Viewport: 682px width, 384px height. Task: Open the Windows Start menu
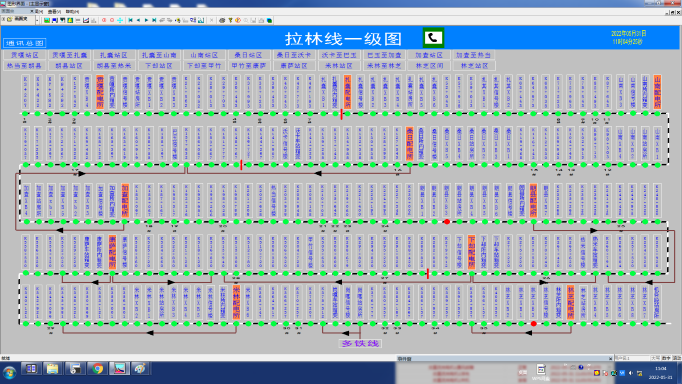coord(9,372)
